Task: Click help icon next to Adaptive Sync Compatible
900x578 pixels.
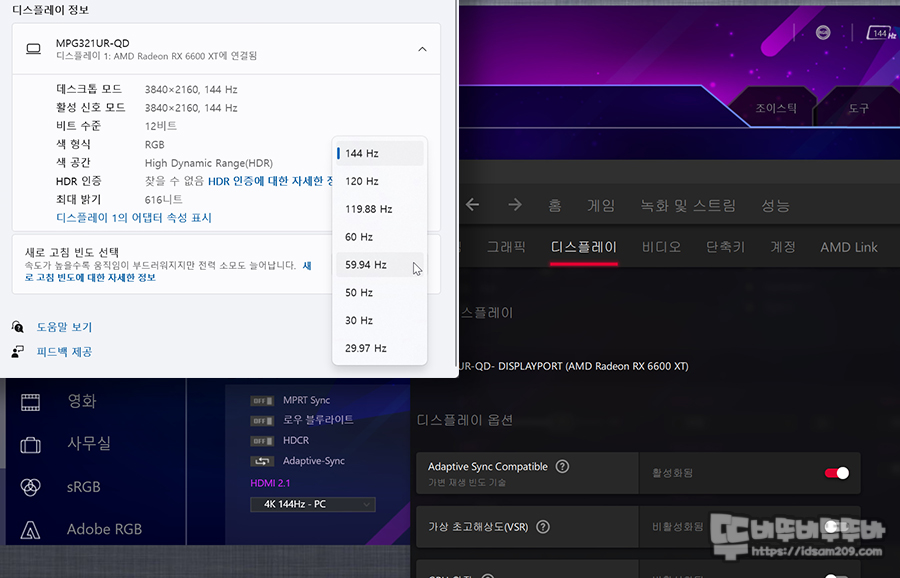Action: click(562, 467)
